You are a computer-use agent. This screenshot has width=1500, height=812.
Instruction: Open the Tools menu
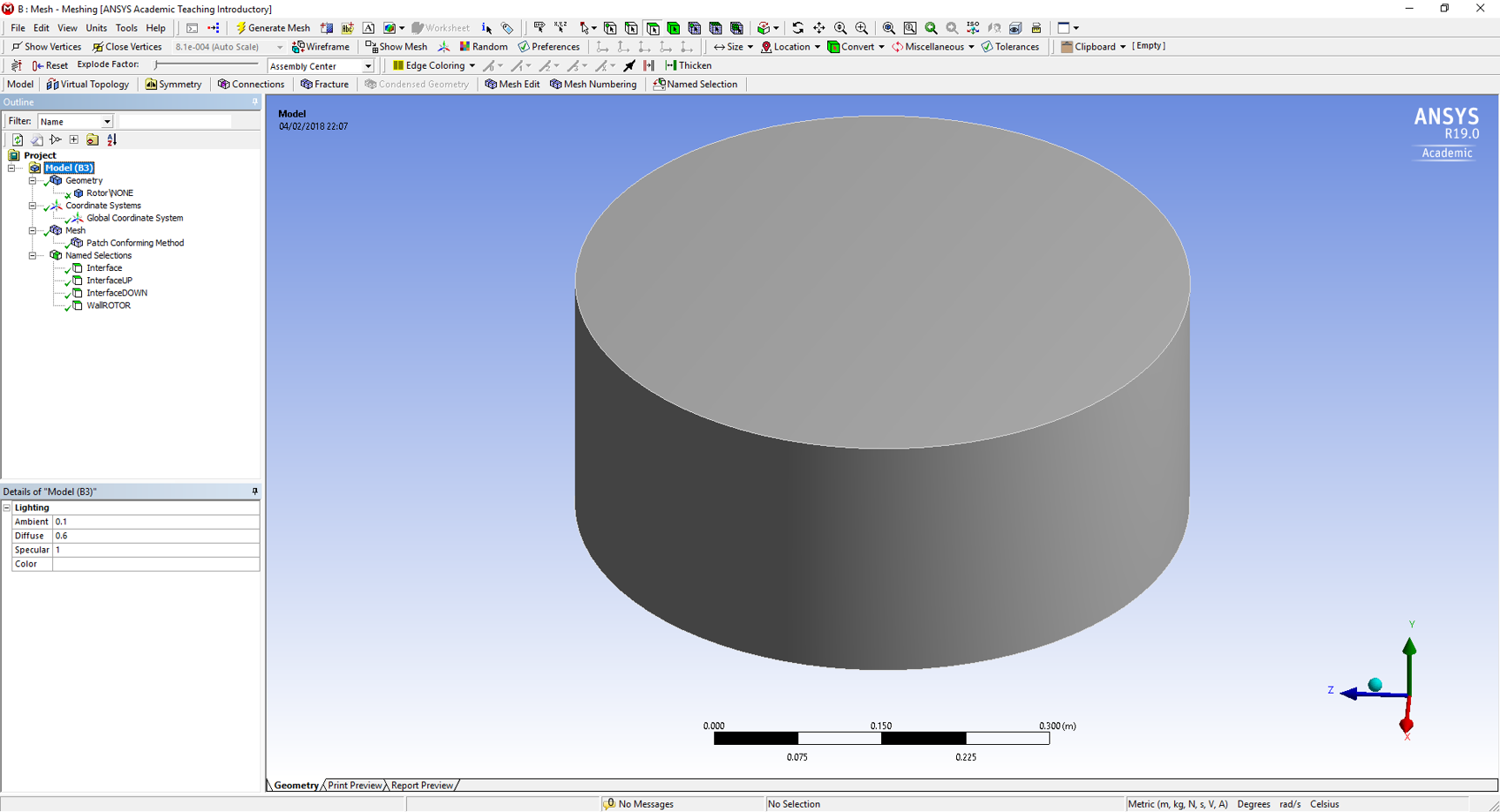126,28
